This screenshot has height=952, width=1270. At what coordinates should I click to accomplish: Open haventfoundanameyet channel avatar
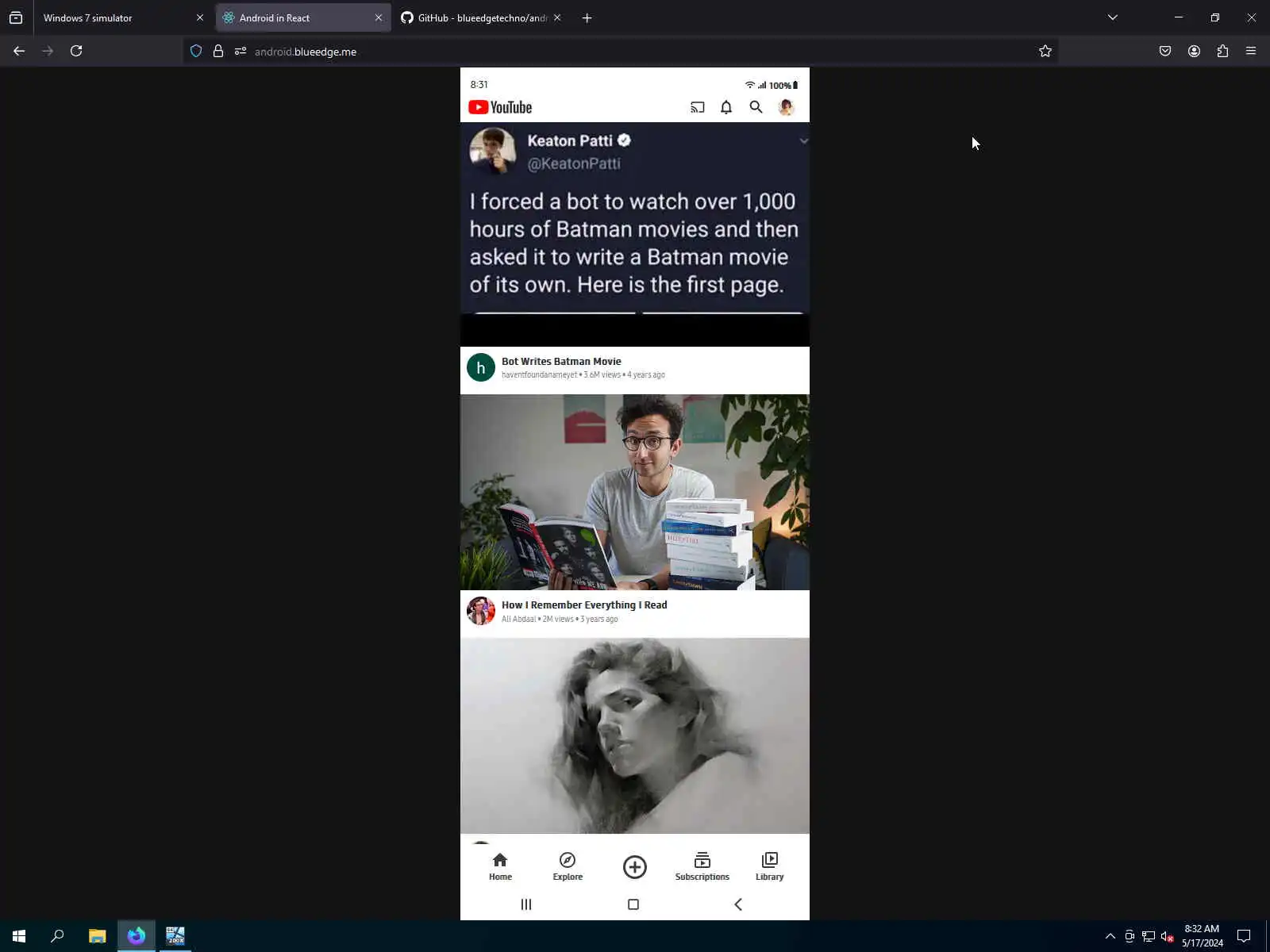(481, 367)
